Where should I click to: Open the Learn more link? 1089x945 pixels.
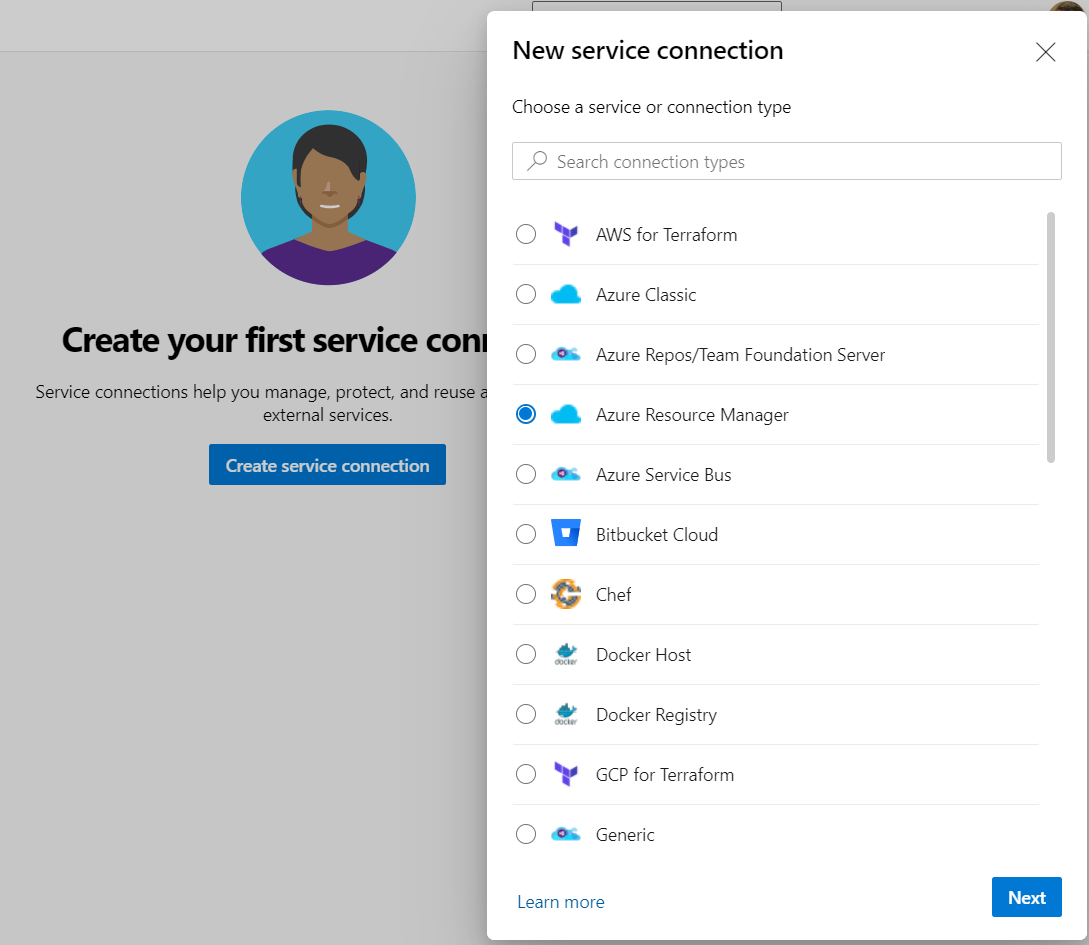click(x=560, y=902)
